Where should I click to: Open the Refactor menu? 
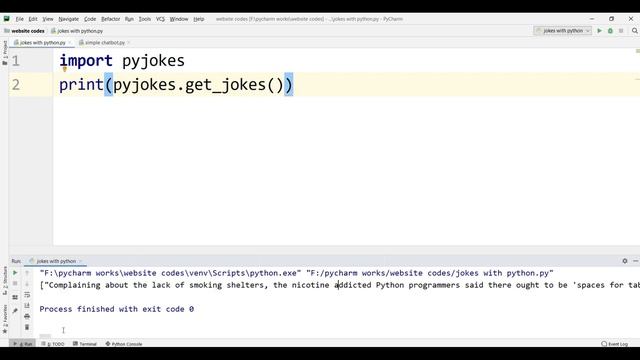(111, 19)
